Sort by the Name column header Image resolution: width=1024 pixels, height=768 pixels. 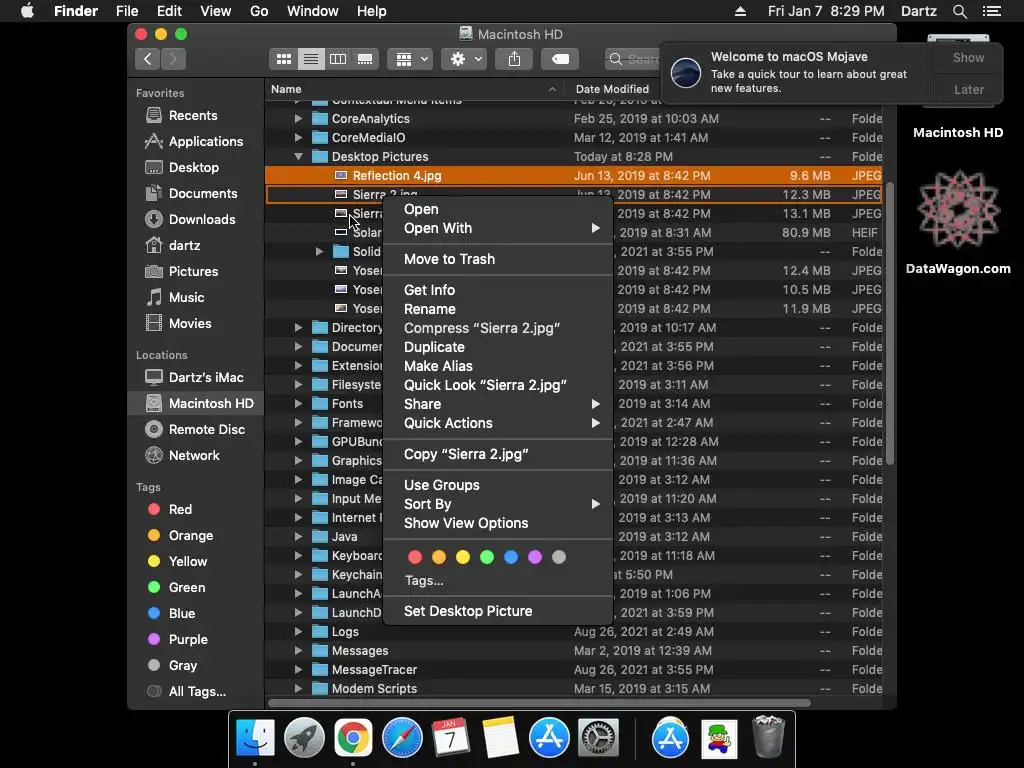pyautogui.click(x=414, y=89)
